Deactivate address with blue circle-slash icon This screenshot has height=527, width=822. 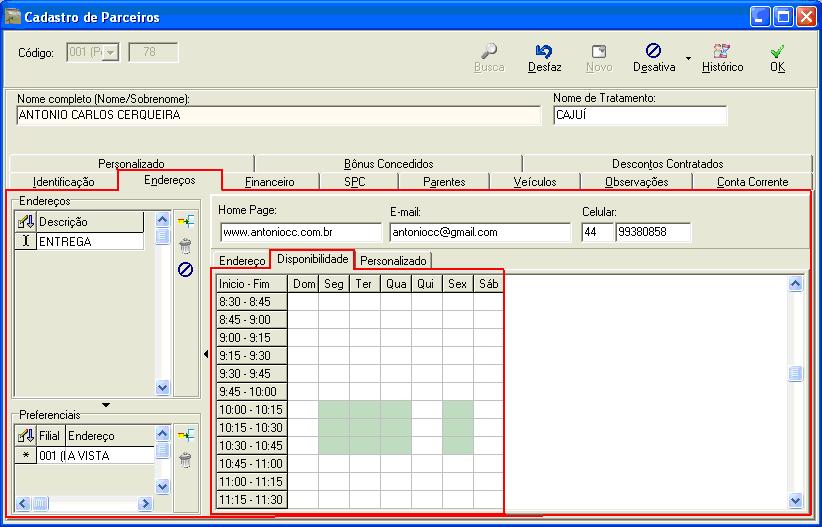click(x=185, y=270)
